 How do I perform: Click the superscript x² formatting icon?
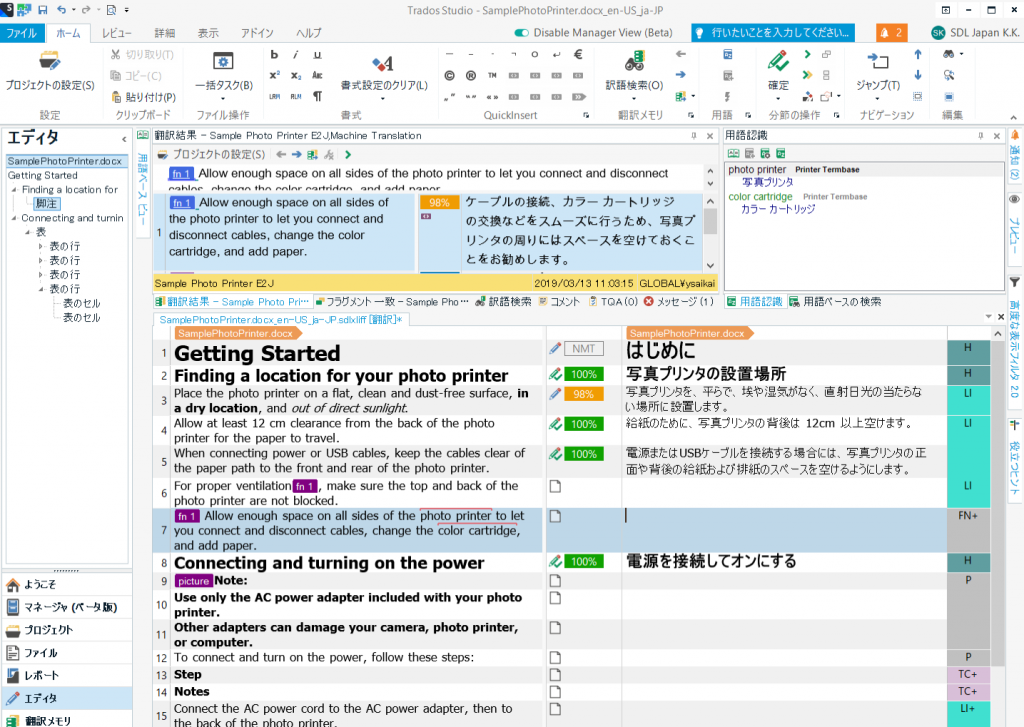click(274, 74)
